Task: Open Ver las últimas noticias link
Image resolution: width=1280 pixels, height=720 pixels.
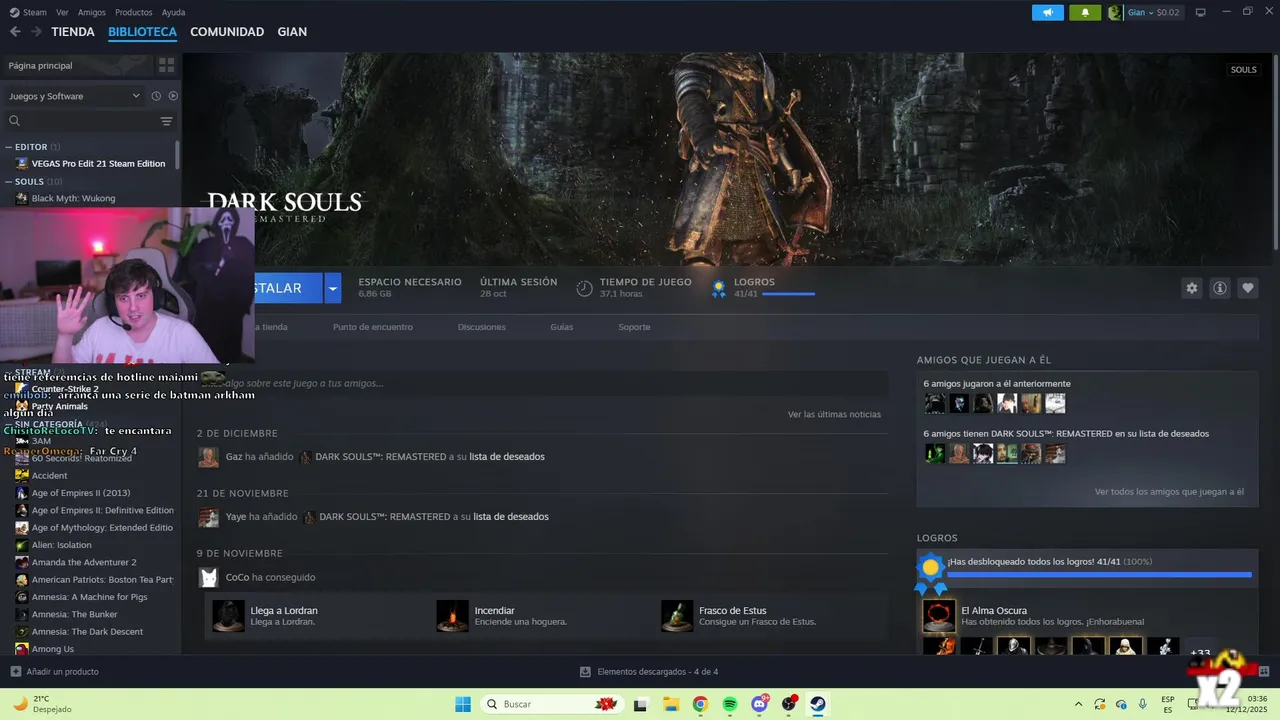Action: tap(834, 414)
